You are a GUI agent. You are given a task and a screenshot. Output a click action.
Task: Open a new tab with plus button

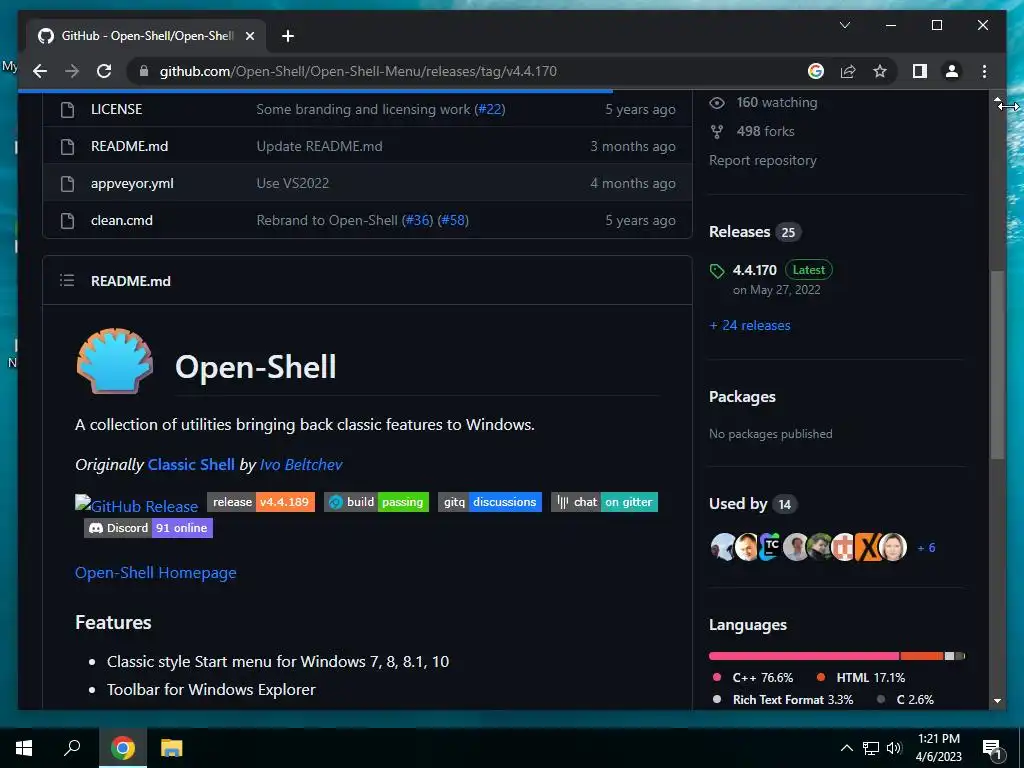coord(288,36)
